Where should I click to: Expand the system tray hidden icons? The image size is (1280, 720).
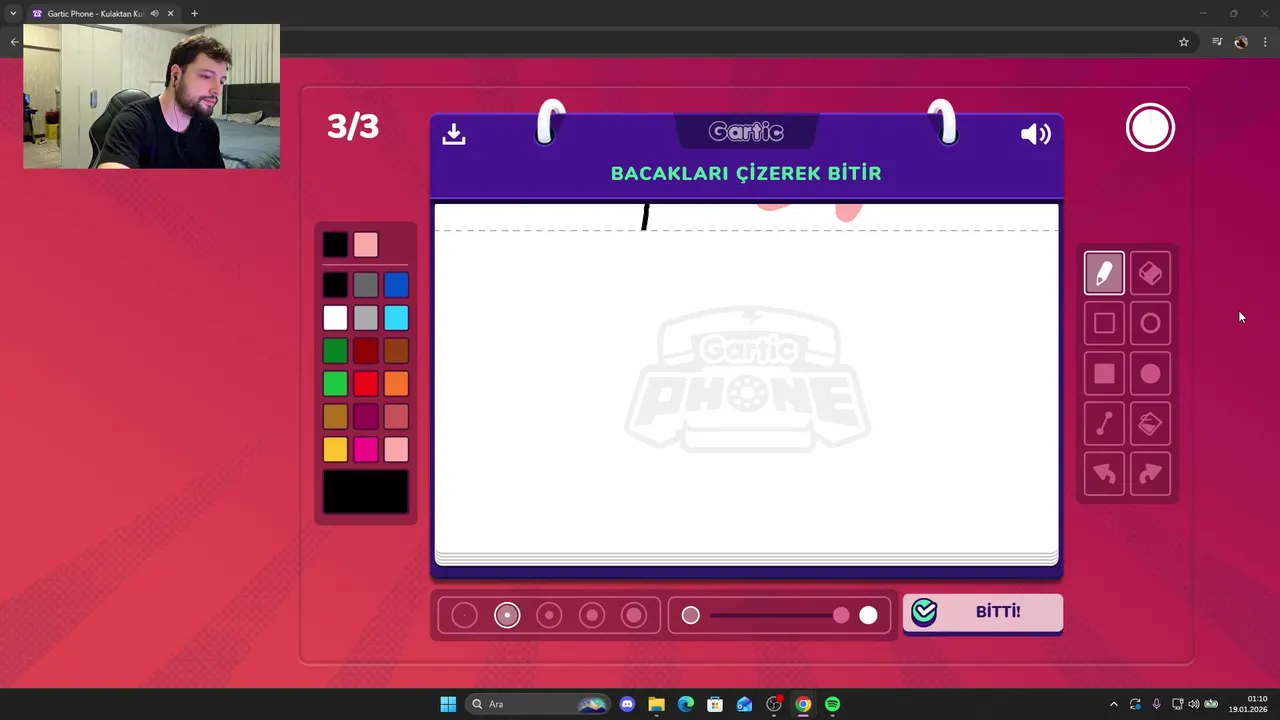(x=1113, y=704)
